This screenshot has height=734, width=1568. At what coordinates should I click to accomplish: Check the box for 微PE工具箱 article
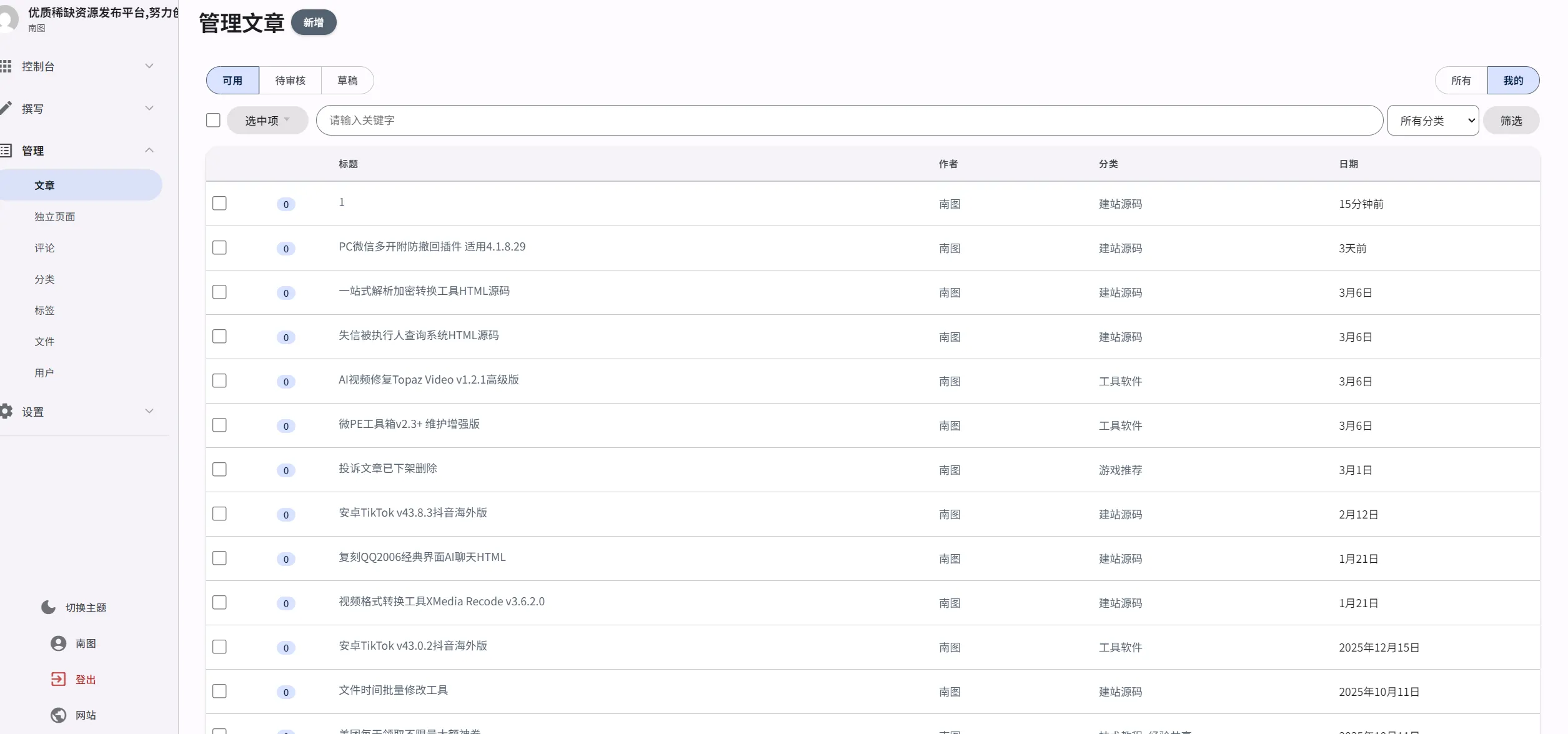[219, 425]
